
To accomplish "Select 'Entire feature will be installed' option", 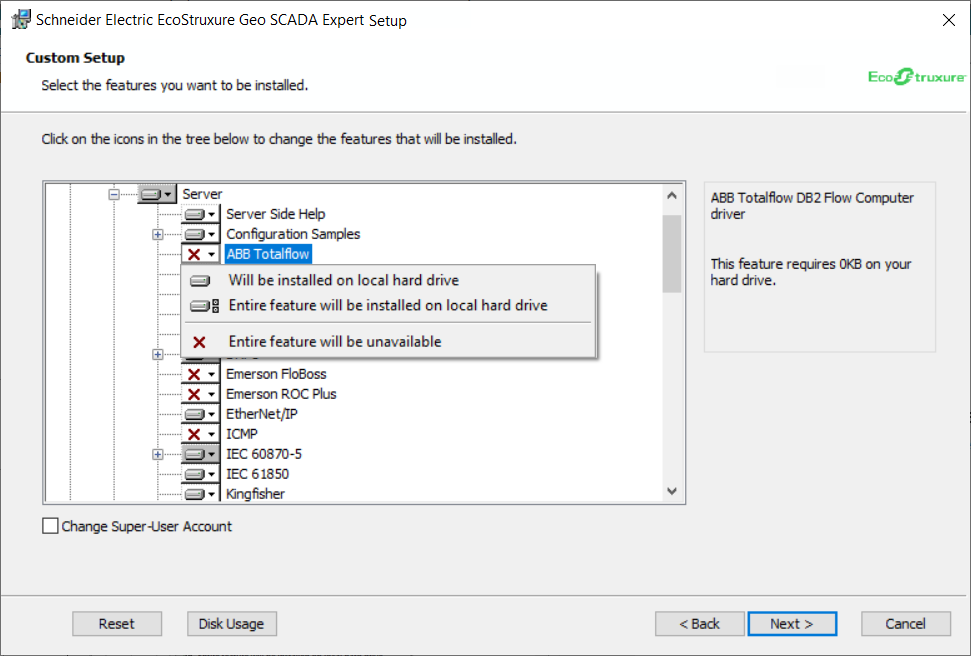I will [387, 305].
